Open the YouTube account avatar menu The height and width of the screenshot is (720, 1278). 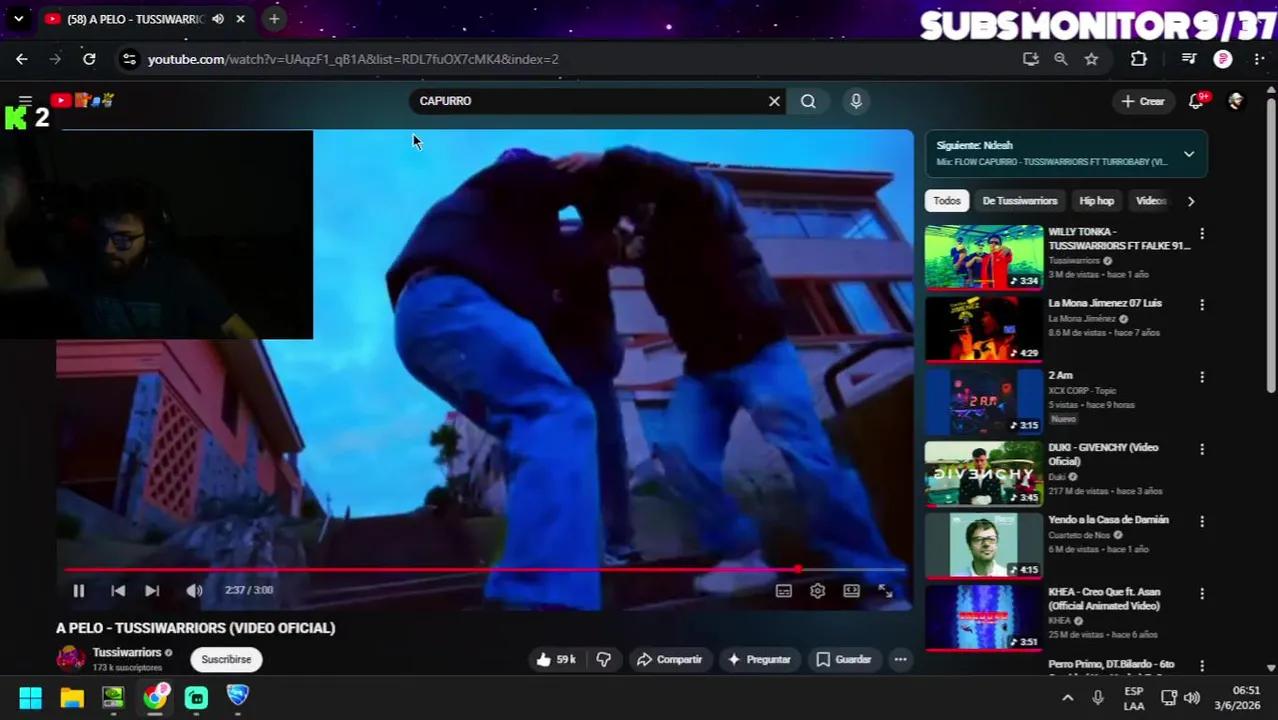pyautogui.click(x=1236, y=101)
